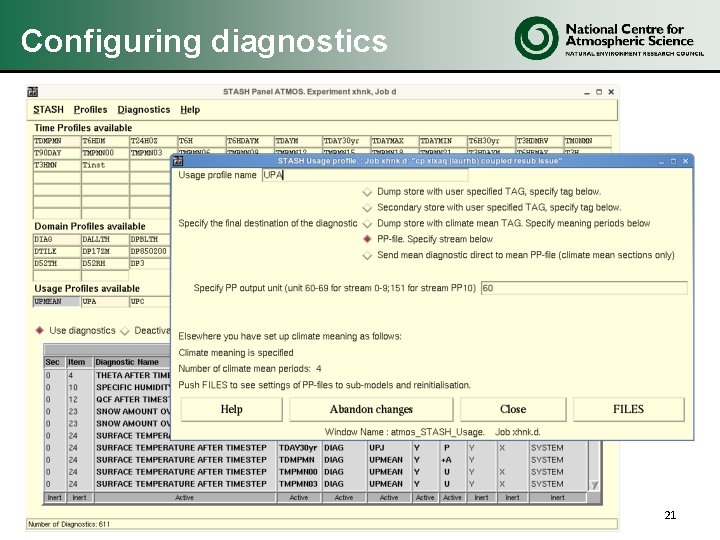The height and width of the screenshot is (540, 720).
Task: Click the Diagnostic Name column header
Action: [x=132, y=362]
